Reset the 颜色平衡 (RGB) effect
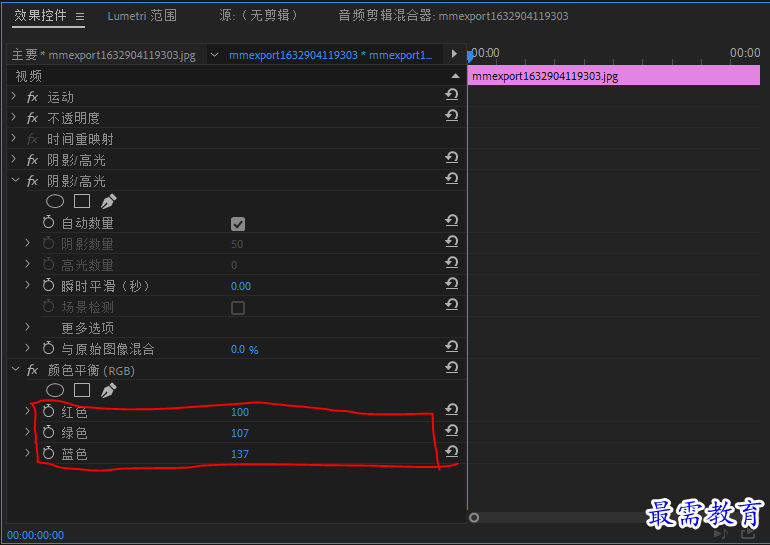 click(452, 367)
